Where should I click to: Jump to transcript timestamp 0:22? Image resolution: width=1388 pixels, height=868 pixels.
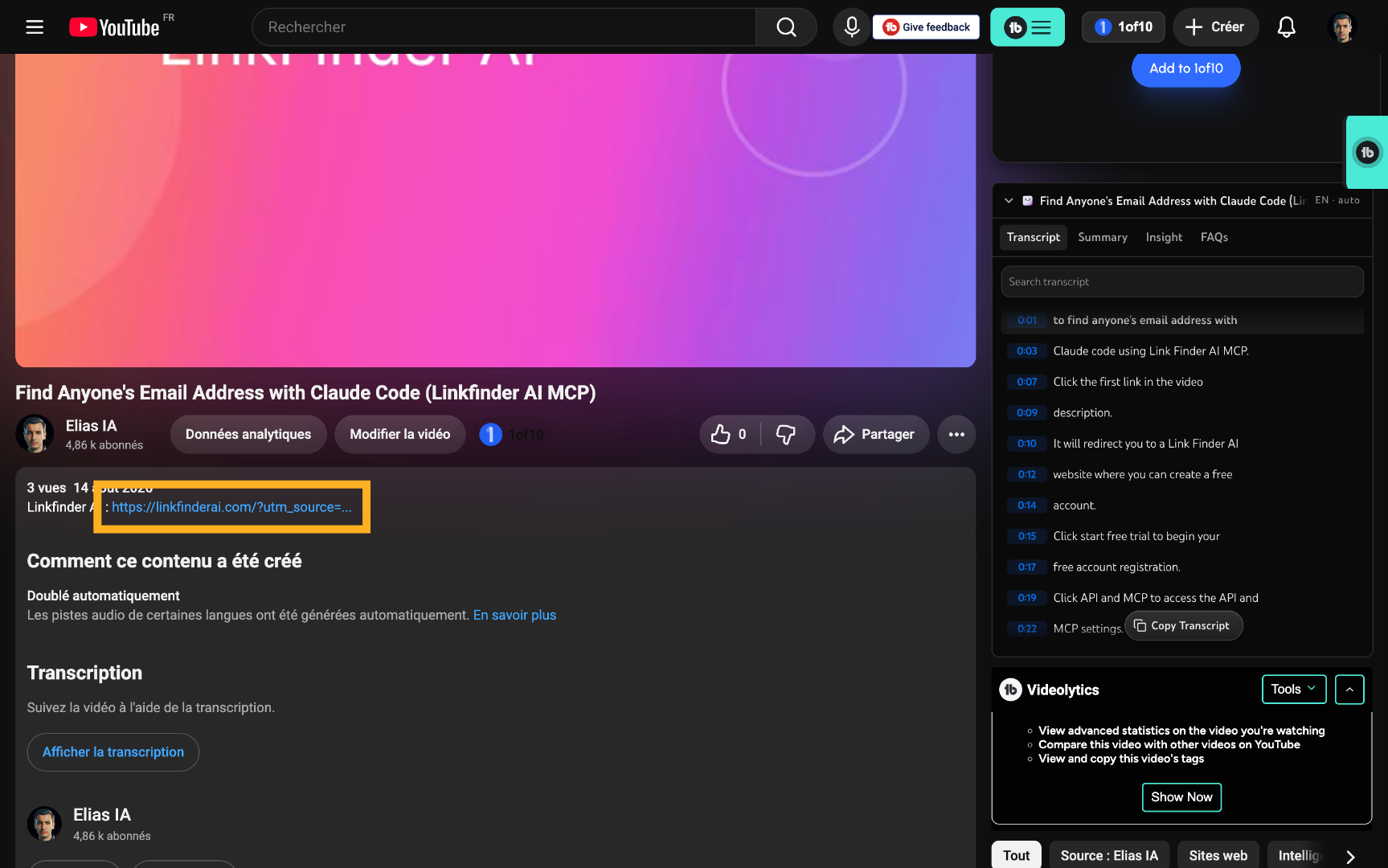1027,629
